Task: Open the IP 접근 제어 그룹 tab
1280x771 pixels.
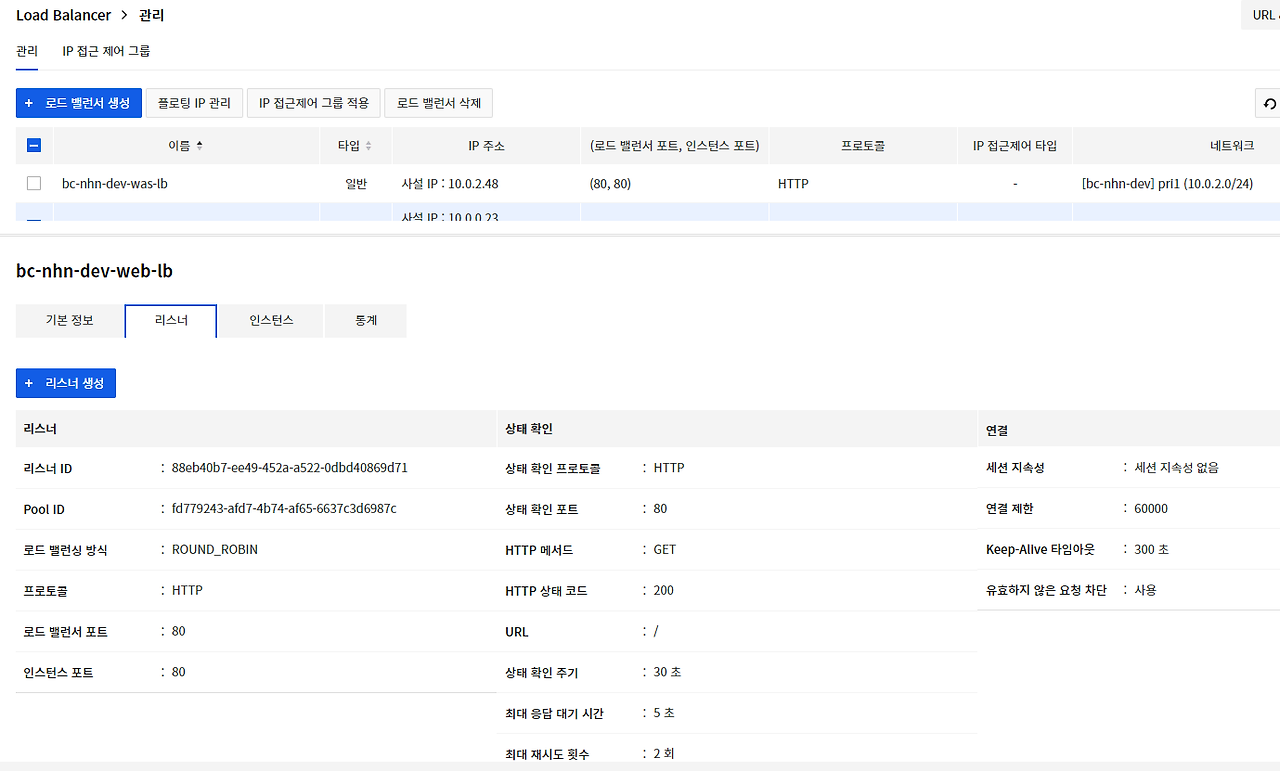Action: coord(104,50)
